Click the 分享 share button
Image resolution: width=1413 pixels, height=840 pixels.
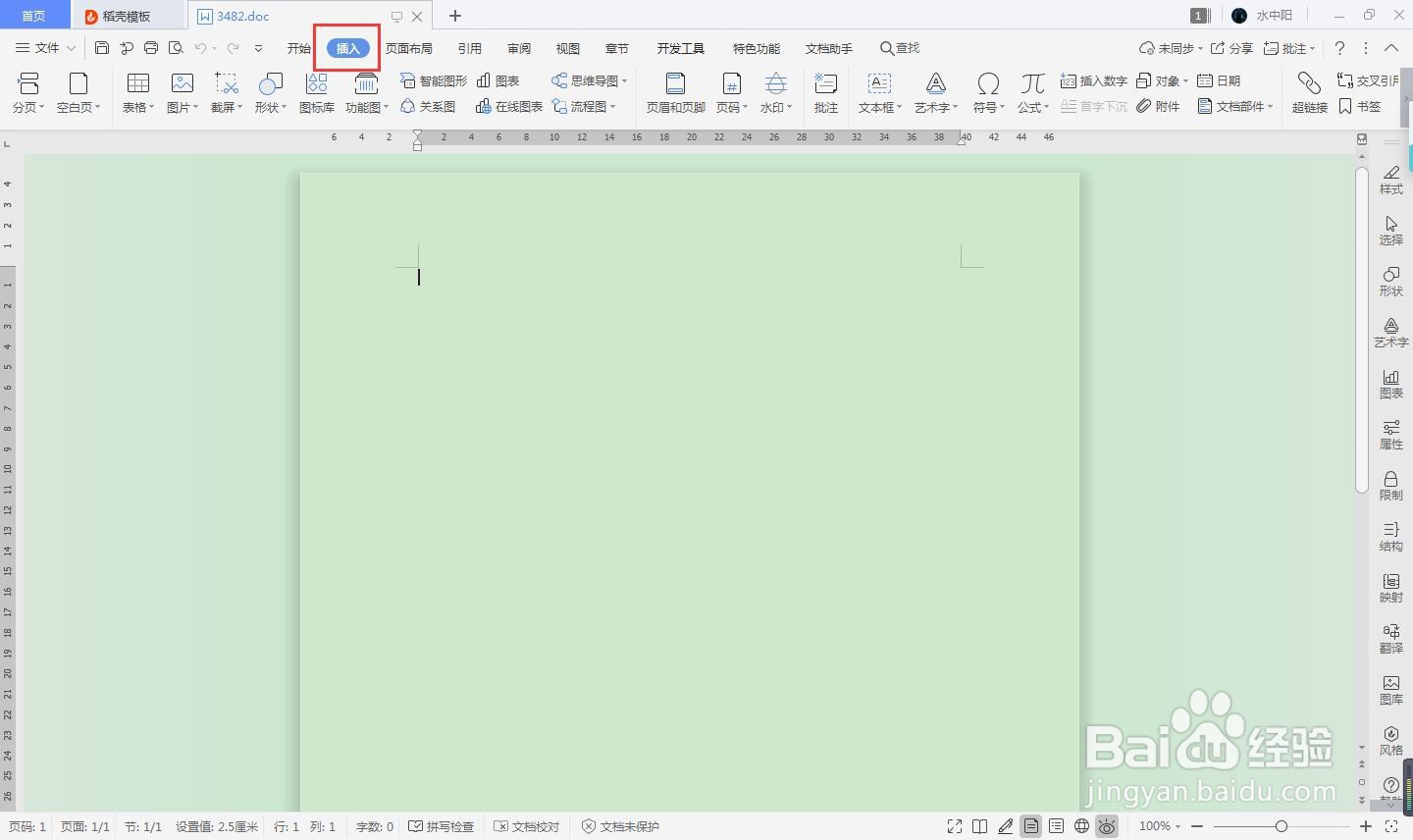(1231, 48)
